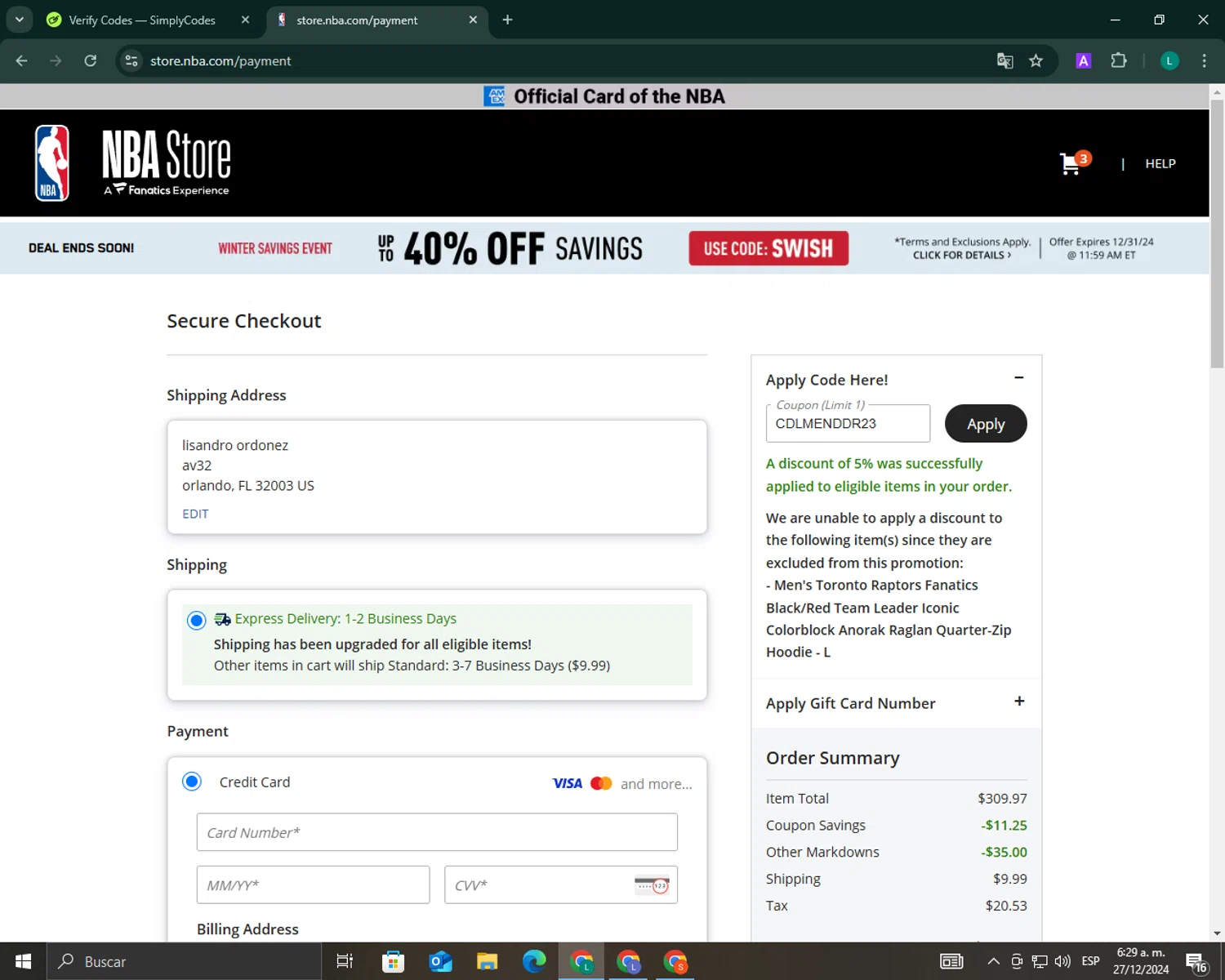This screenshot has height=980, width=1225.
Task: Click the and more... payment link
Action: [656, 784]
